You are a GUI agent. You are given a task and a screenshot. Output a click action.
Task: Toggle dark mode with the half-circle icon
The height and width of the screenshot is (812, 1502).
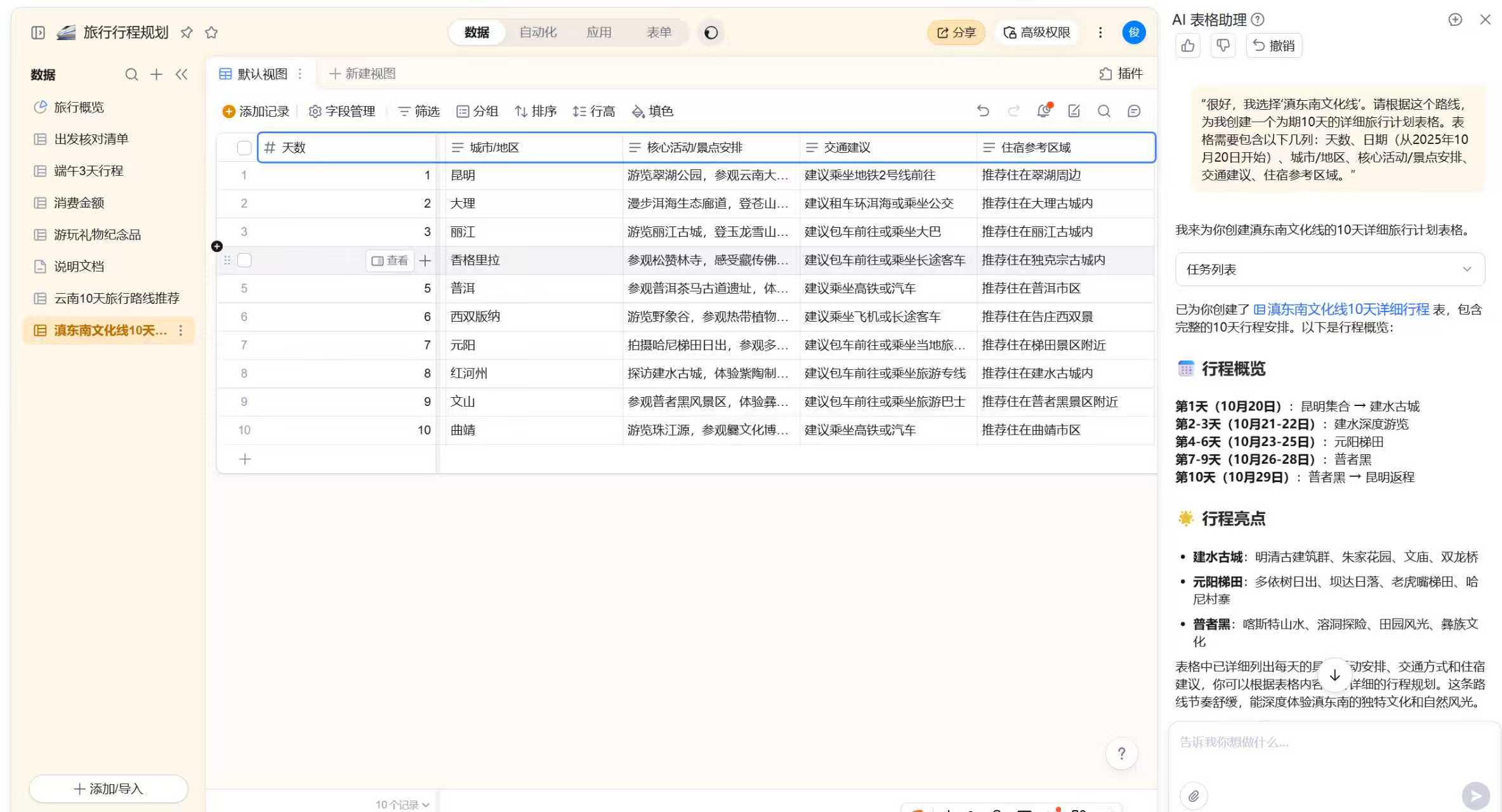[x=711, y=32]
